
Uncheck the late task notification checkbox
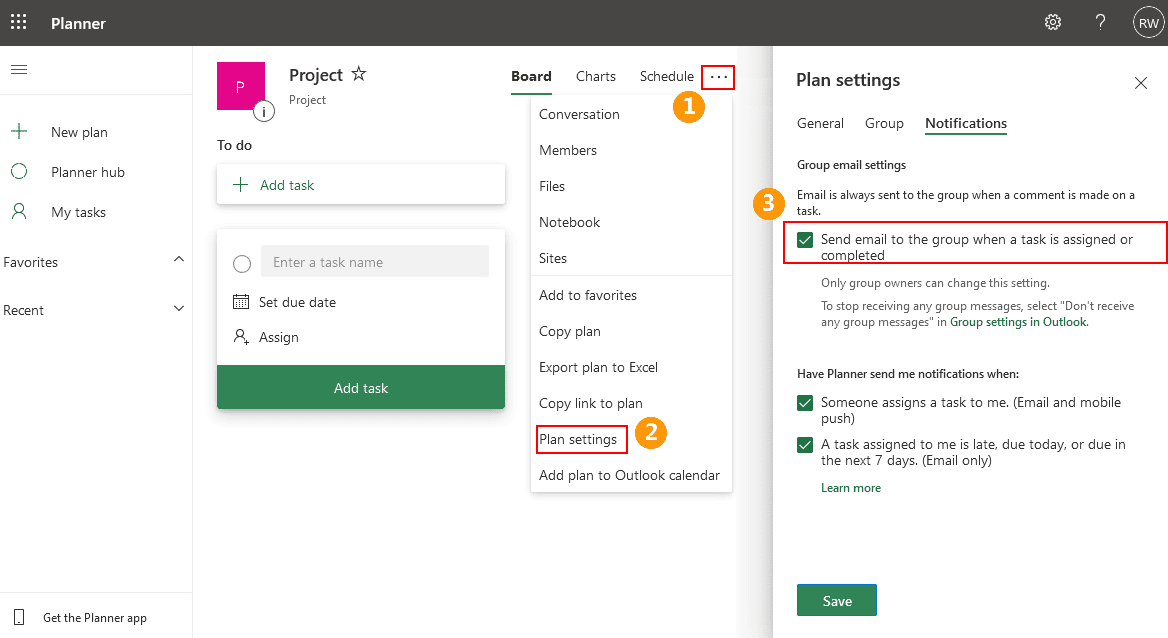pos(805,445)
